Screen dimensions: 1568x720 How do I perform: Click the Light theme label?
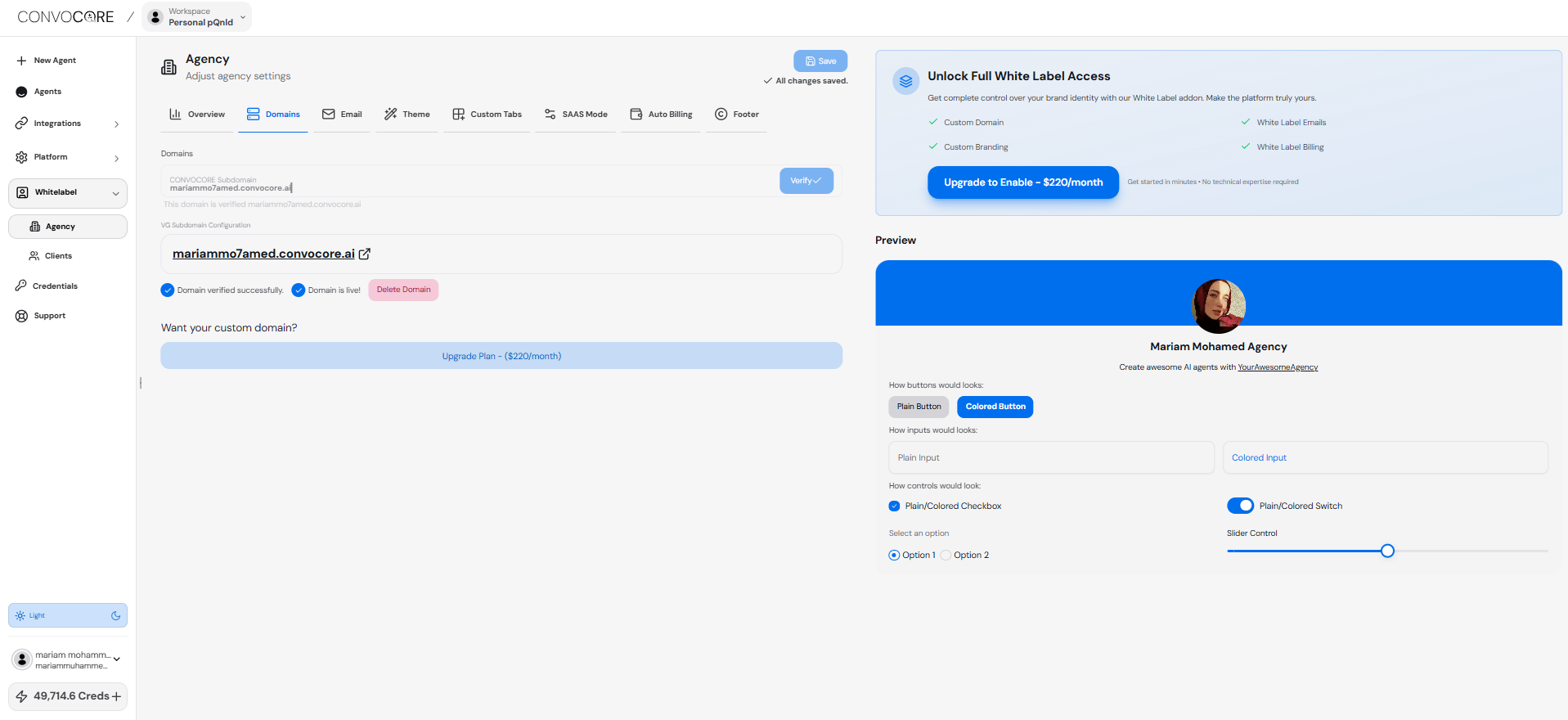pos(37,615)
